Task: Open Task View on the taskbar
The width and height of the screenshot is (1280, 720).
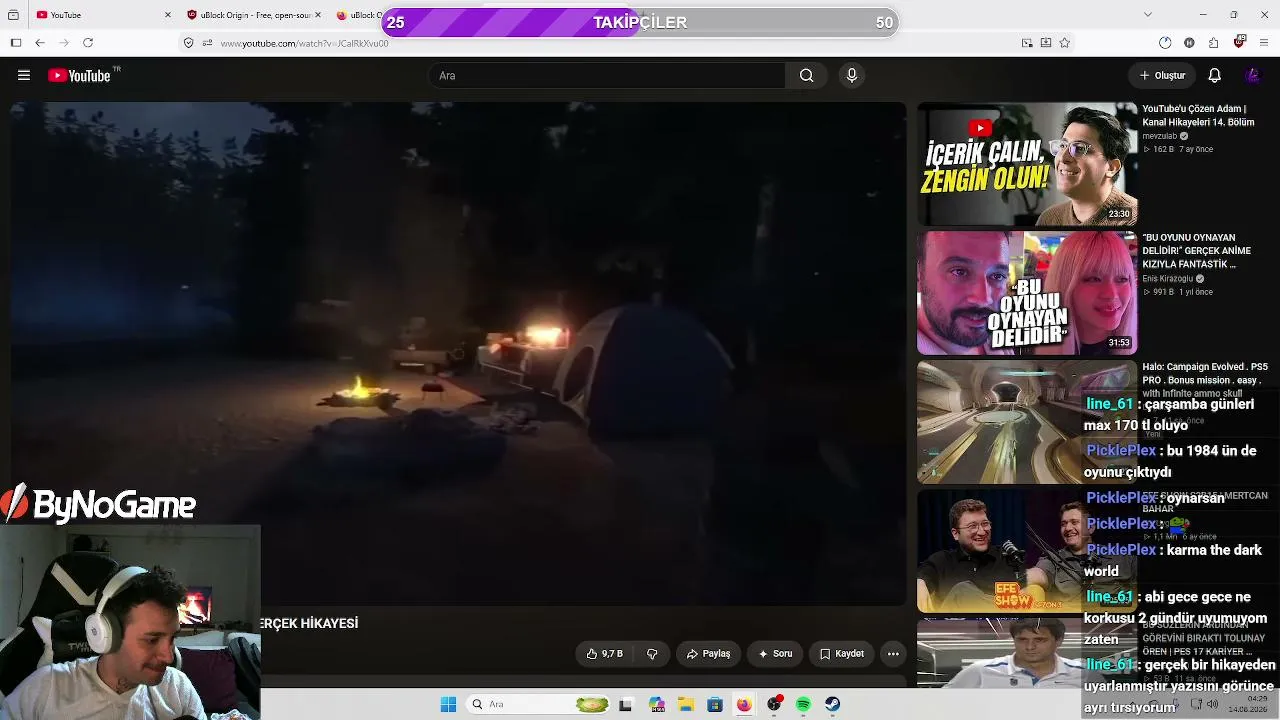Action: (626, 704)
